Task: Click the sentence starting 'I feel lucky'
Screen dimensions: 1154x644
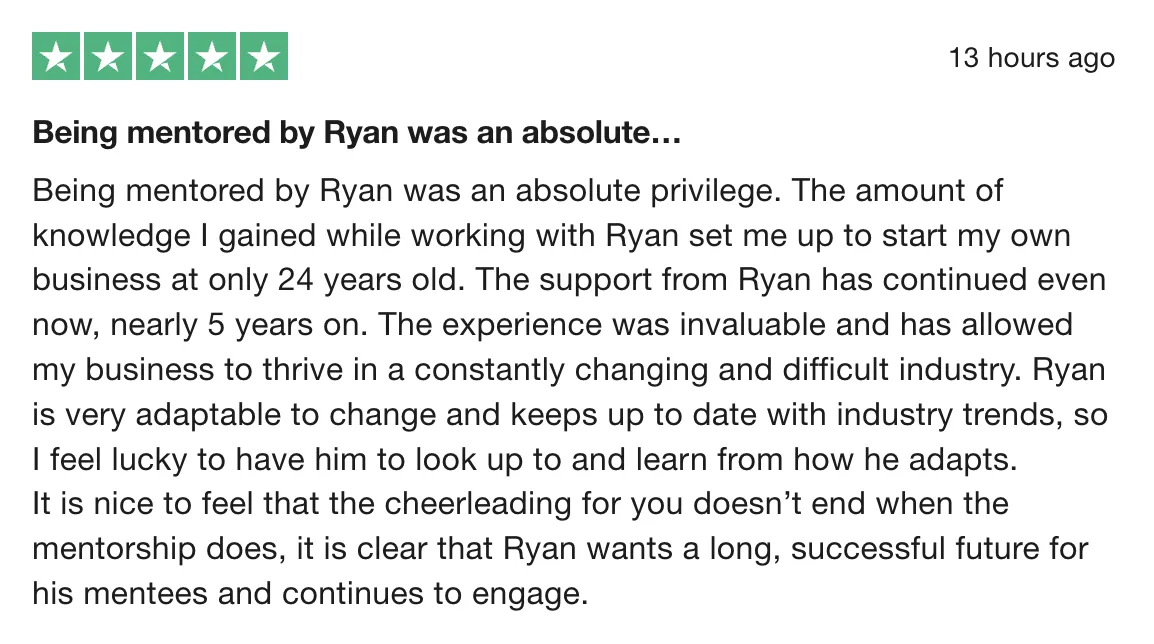Action: click(x=525, y=460)
